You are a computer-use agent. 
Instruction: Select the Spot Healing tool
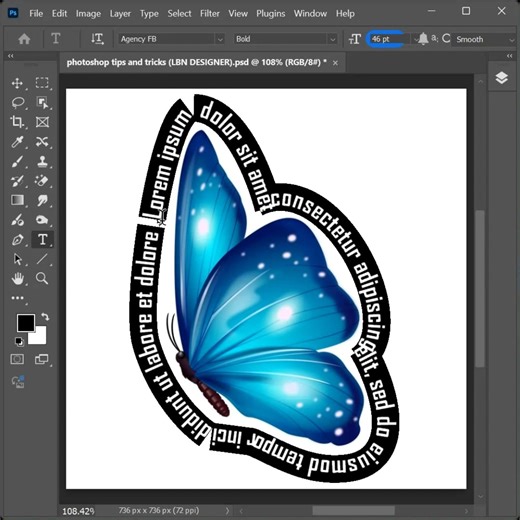tap(42, 142)
